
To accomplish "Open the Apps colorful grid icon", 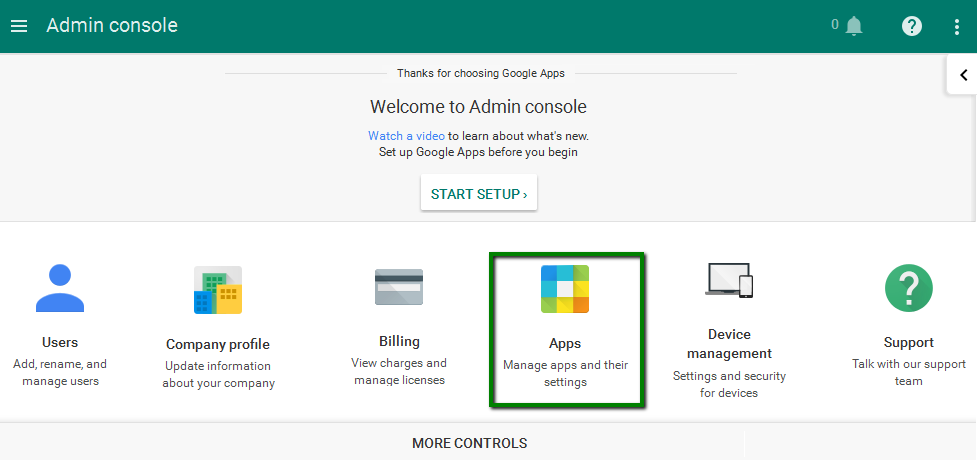I will [565, 289].
